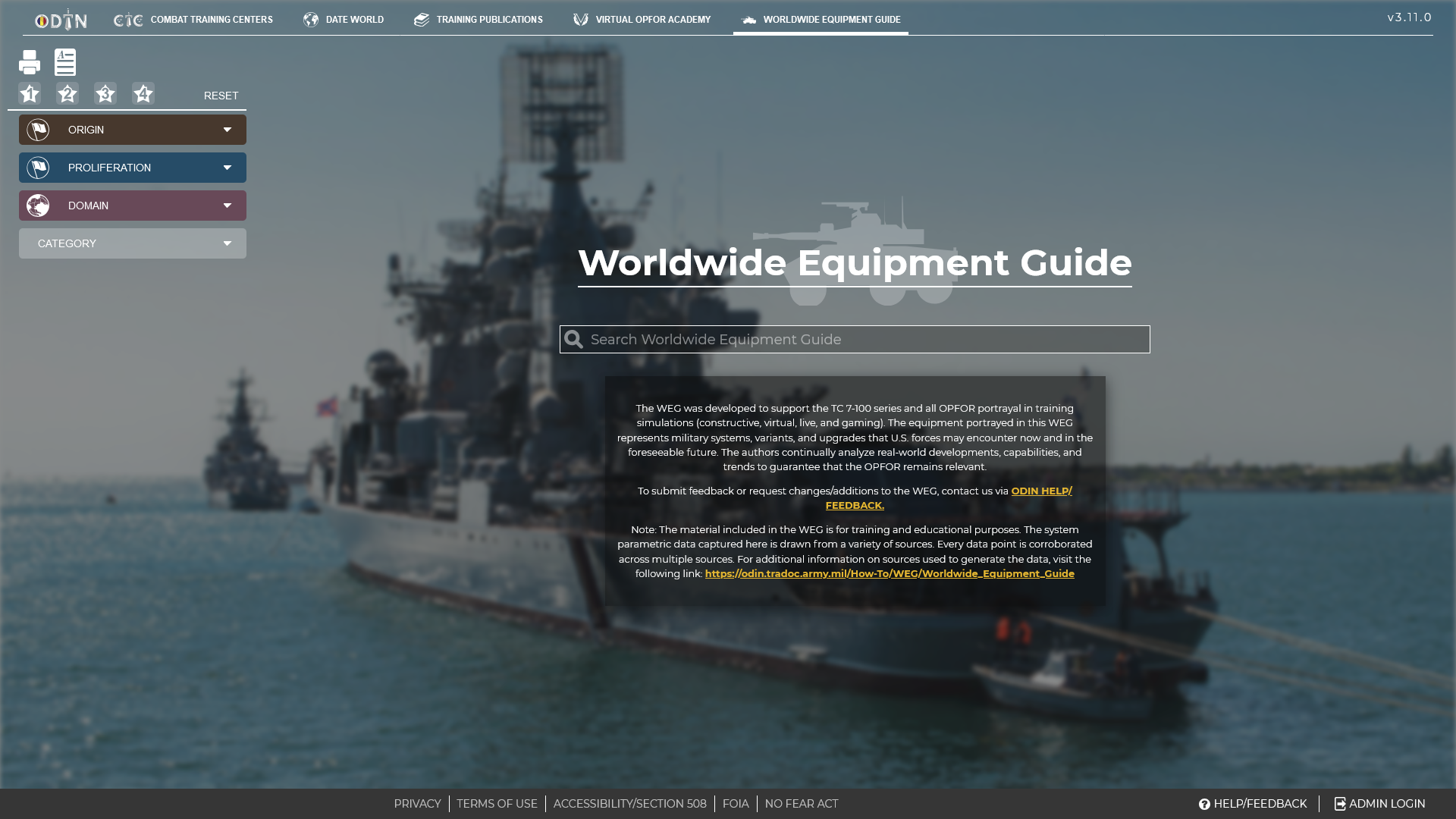Click the search magnifier icon
The height and width of the screenshot is (819, 1456).
tap(574, 340)
